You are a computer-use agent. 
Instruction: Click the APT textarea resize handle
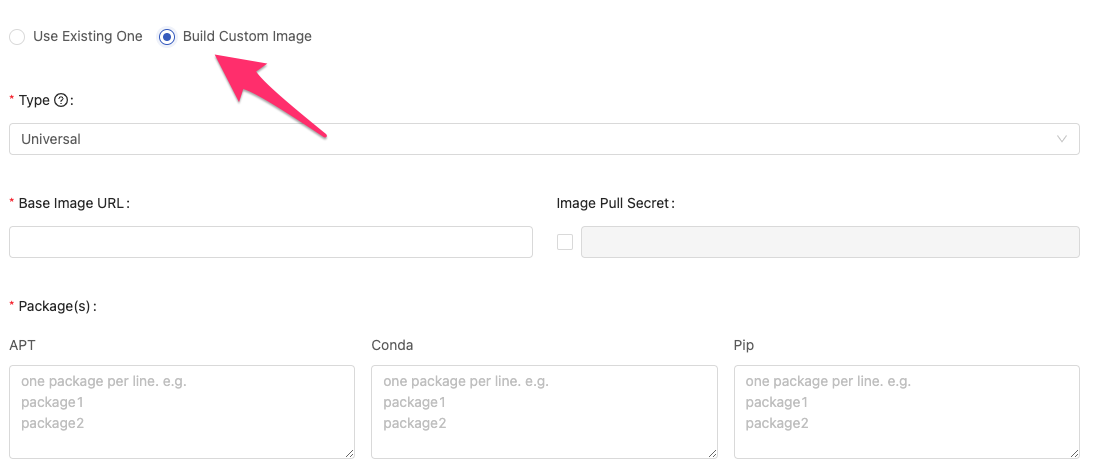[x=350, y=454]
